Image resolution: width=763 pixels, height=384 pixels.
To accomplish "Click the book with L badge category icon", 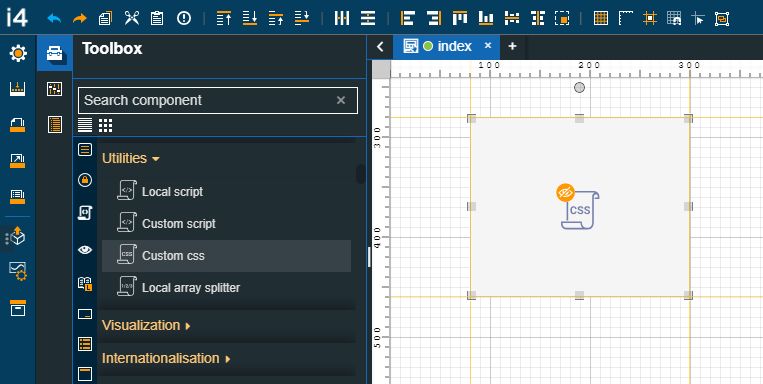I will [x=85, y=284].
